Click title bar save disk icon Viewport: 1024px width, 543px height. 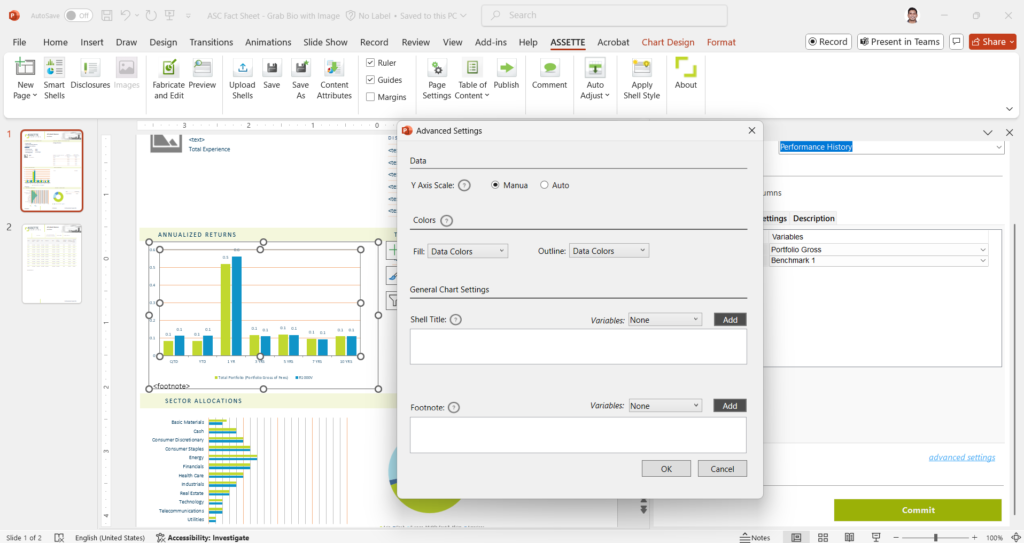107,15
